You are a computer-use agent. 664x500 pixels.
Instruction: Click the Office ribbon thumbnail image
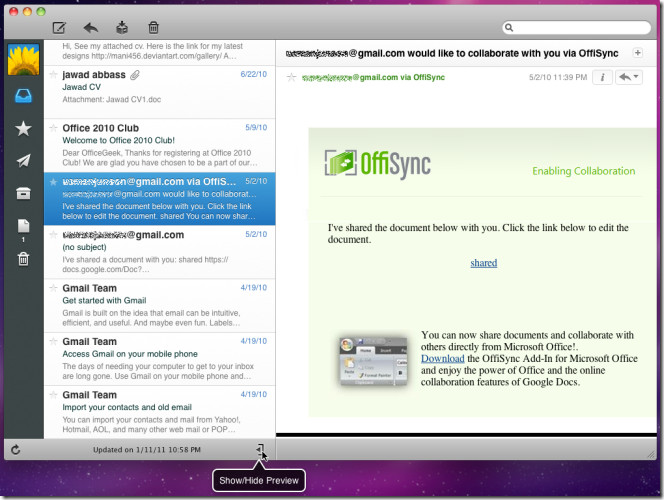coord(373,361)
